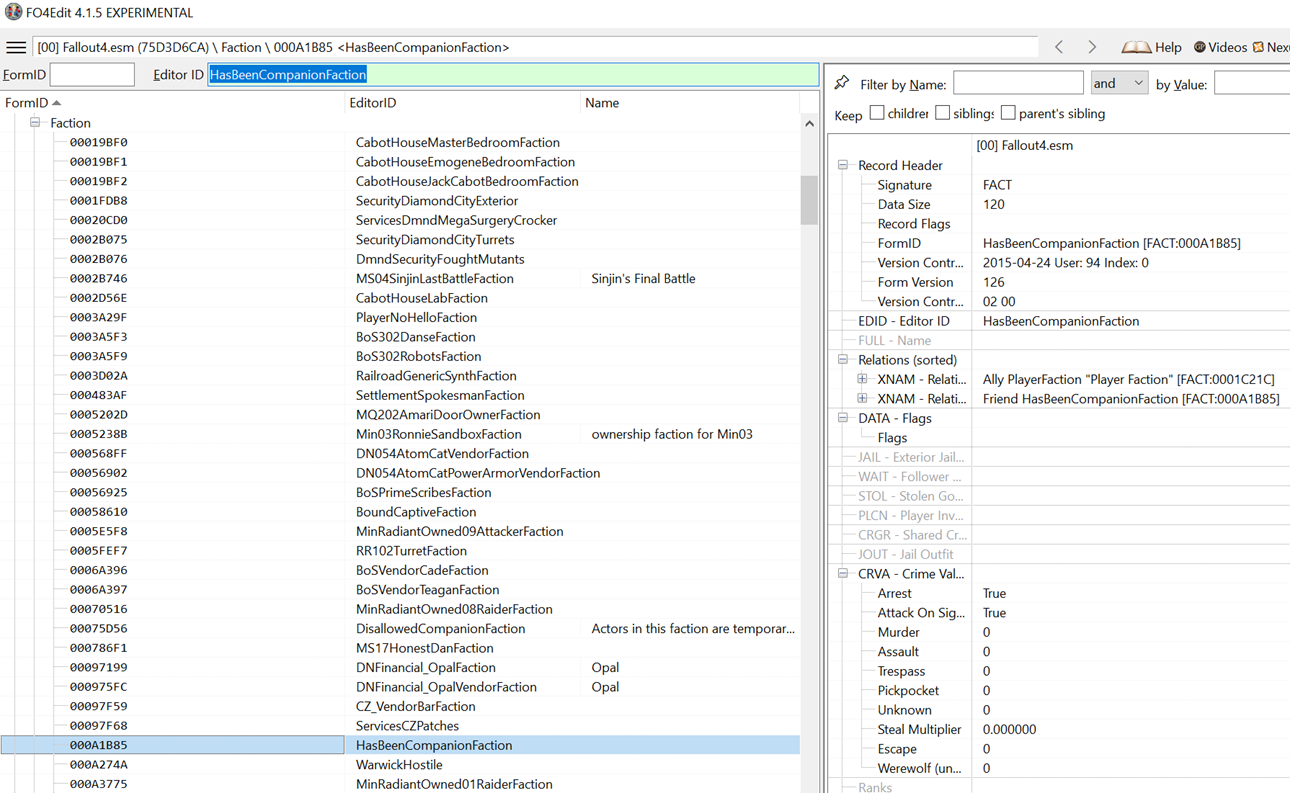Sort by the Name column header

point(690,103)
